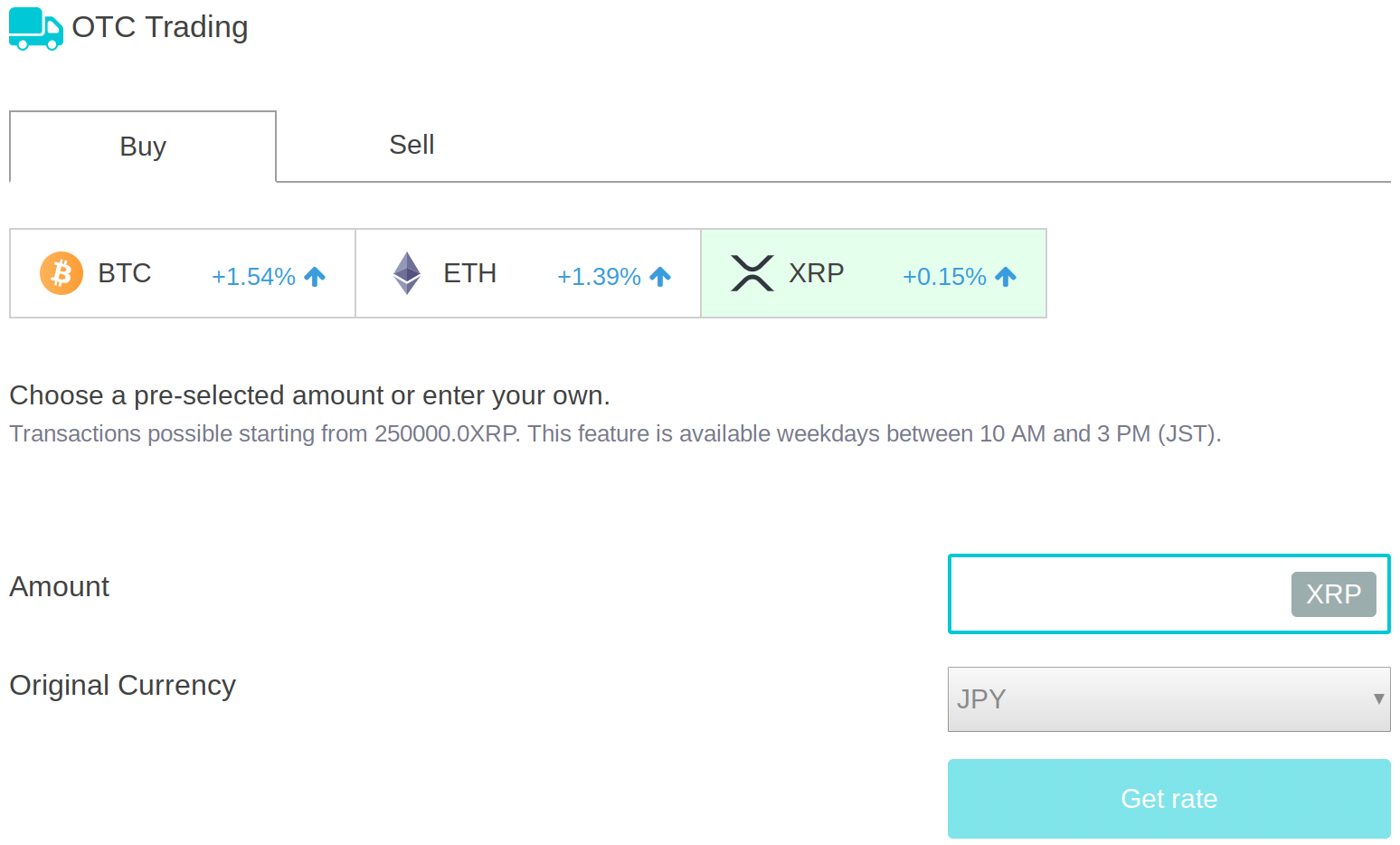1400x845 pixels.
Task: Select the ETH currency option
Action: (x=528, y=273)
